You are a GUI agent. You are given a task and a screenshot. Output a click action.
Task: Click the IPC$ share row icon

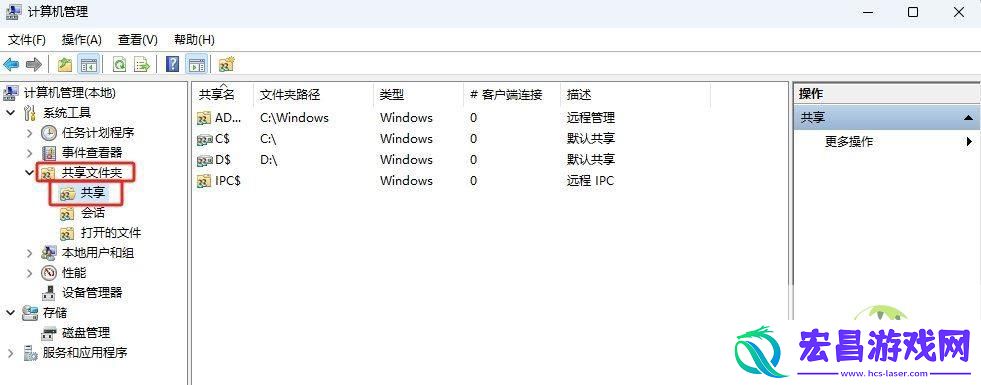tap(204, 181)
